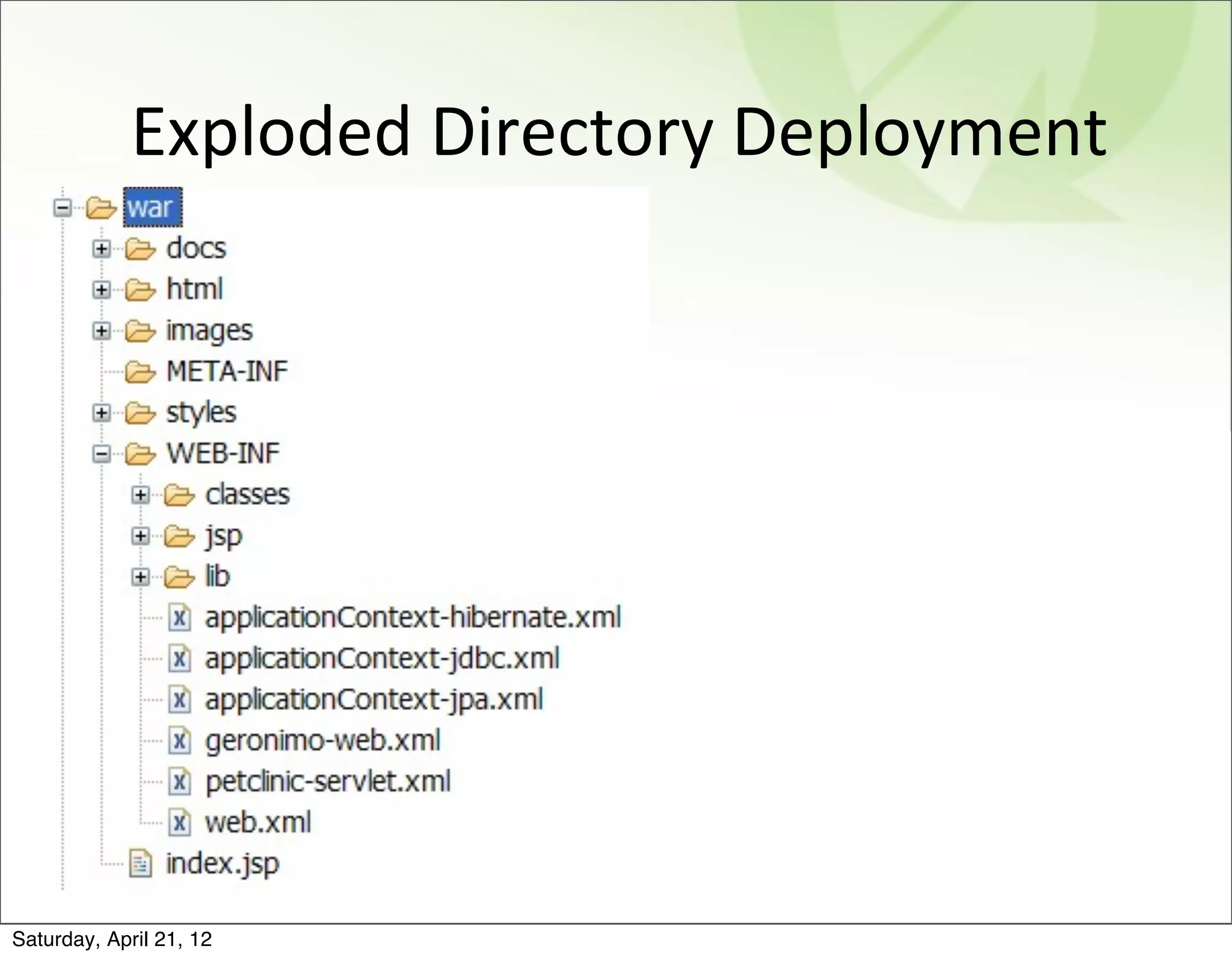This screenshot has height=958, width=1232.
Task: Select the highlighted war tree label
Action: pyautogui.click(x=153, y=207)
